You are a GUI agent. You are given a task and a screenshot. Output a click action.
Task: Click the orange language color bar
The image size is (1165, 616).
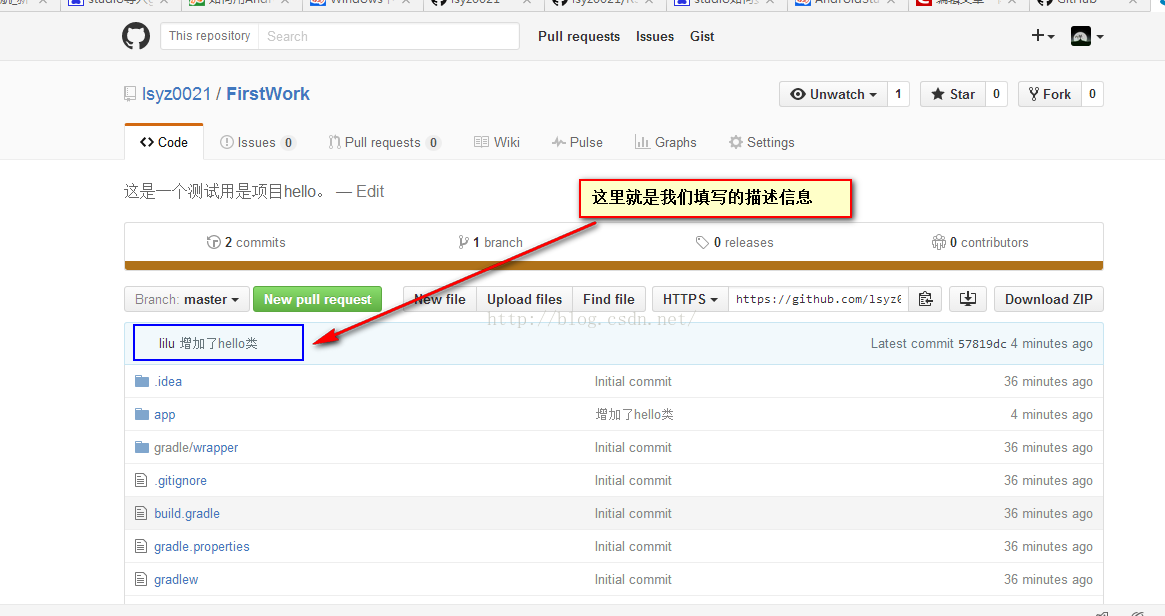point(614,265)
